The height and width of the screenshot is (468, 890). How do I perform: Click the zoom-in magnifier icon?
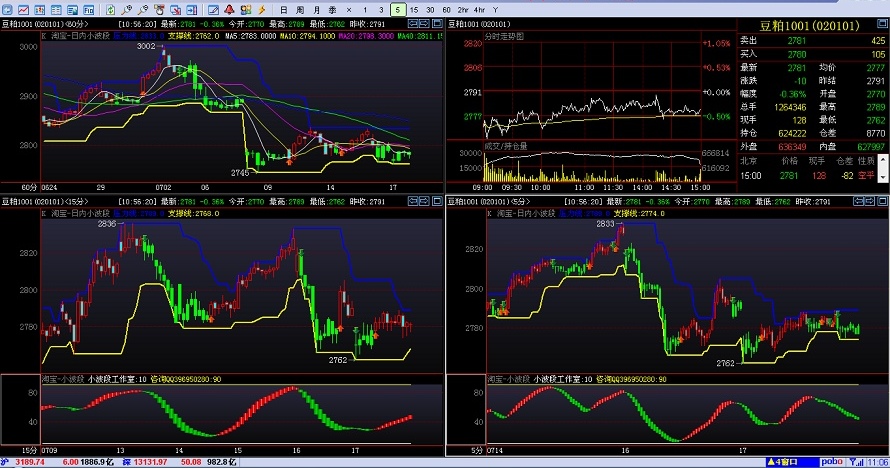coord(127,10)
